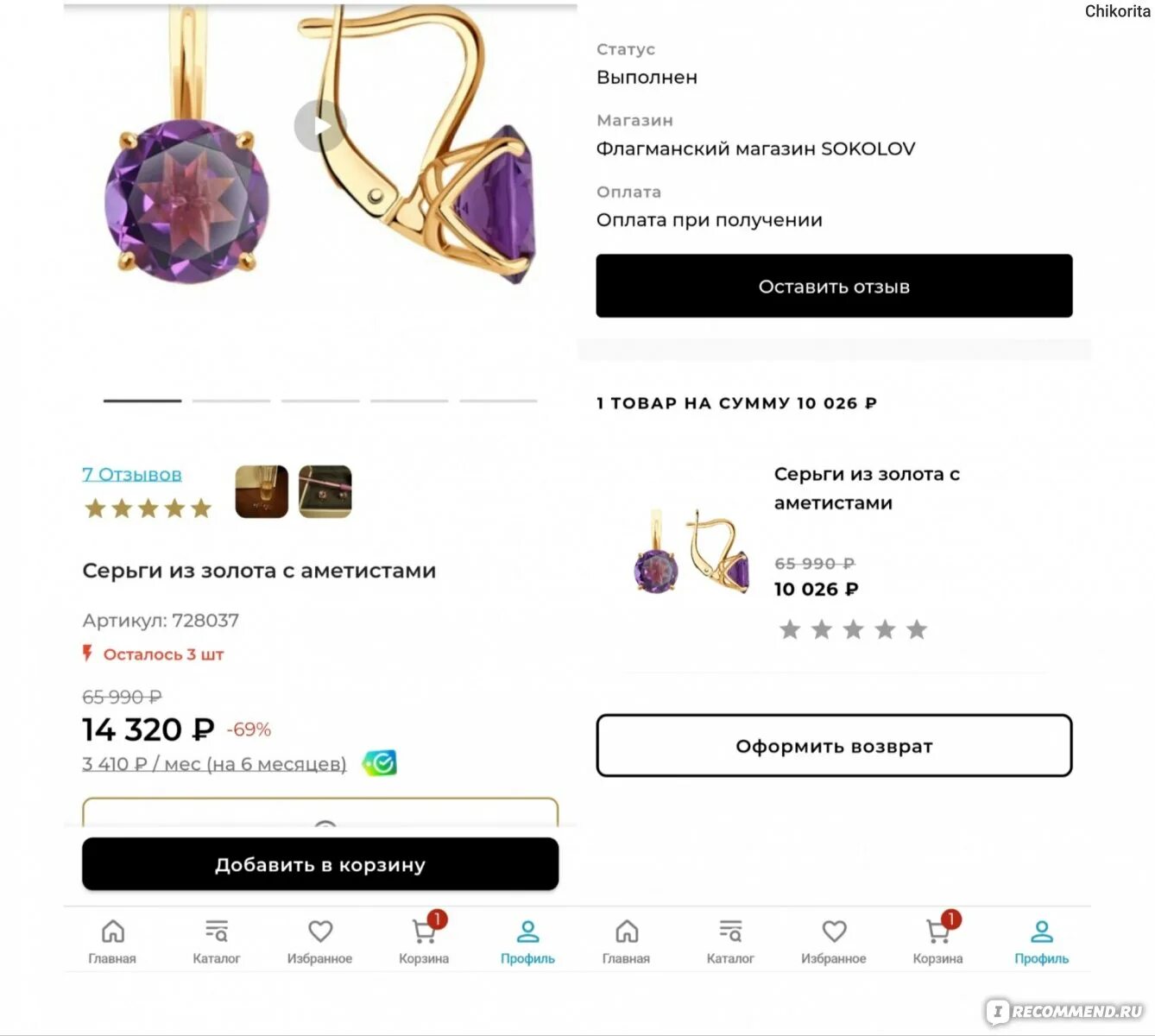Tap Главная home icon in right navigation bar
Image resolution: width=1155 pixels, height=1036 pixels.
click(x=626, y=932)
